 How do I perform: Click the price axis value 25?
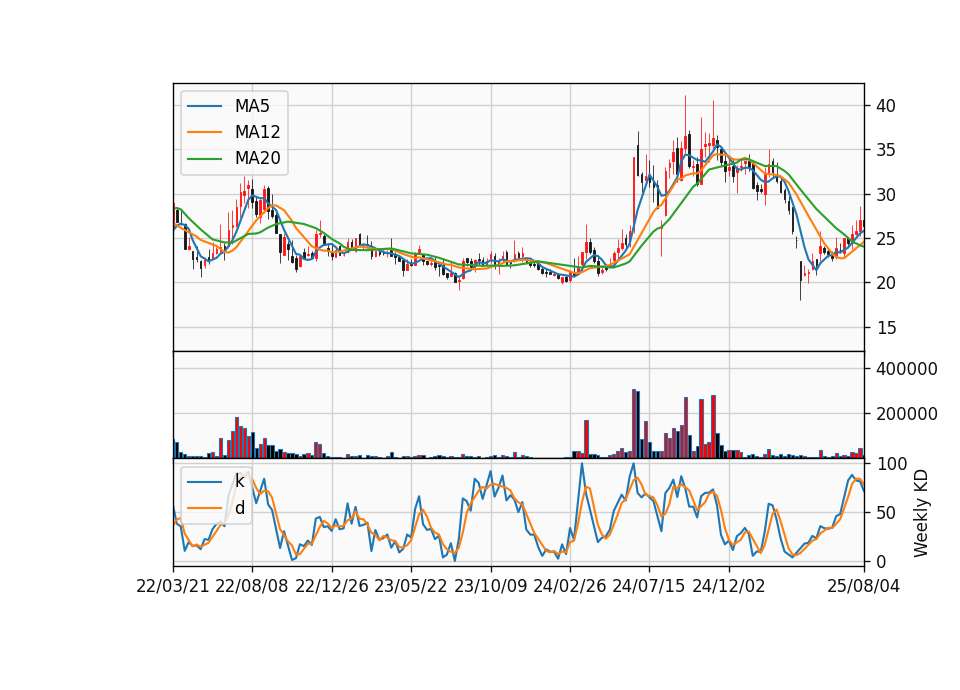pyautogui.click(x=886, y=239)
